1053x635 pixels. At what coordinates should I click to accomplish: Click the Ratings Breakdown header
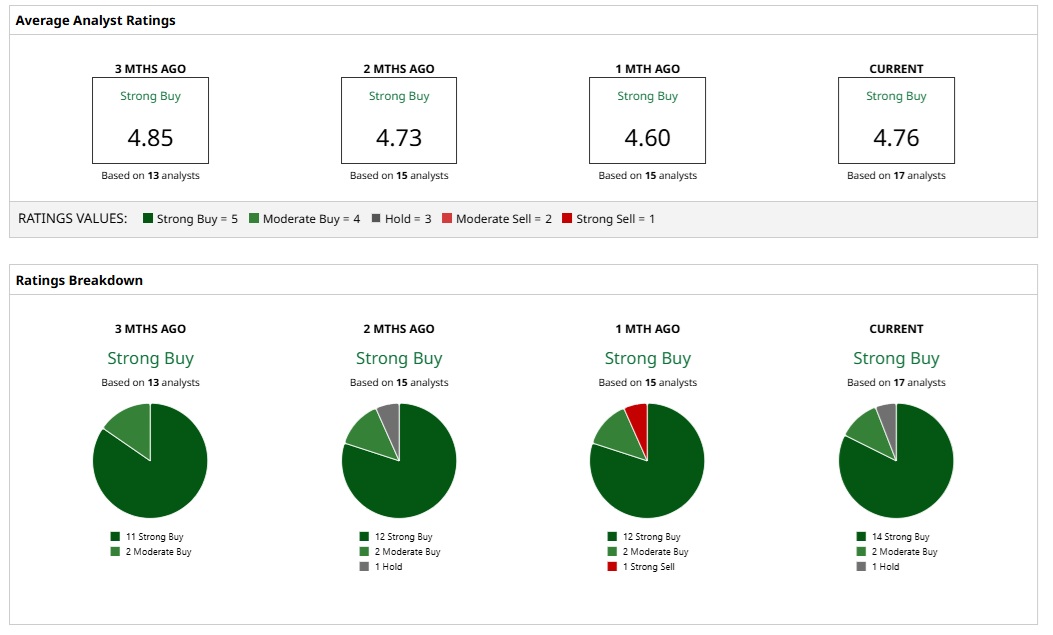click(79, 280)
